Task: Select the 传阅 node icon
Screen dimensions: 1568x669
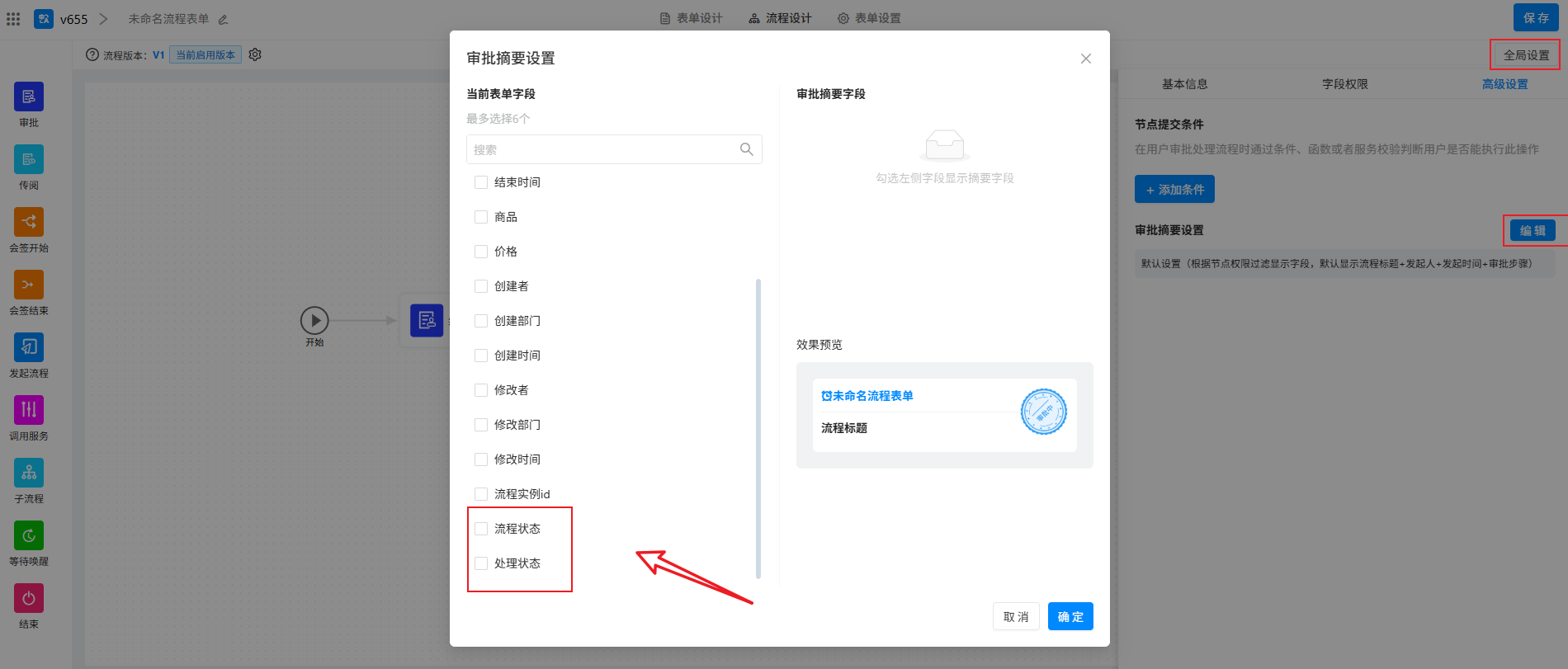Action: point(29,159)
